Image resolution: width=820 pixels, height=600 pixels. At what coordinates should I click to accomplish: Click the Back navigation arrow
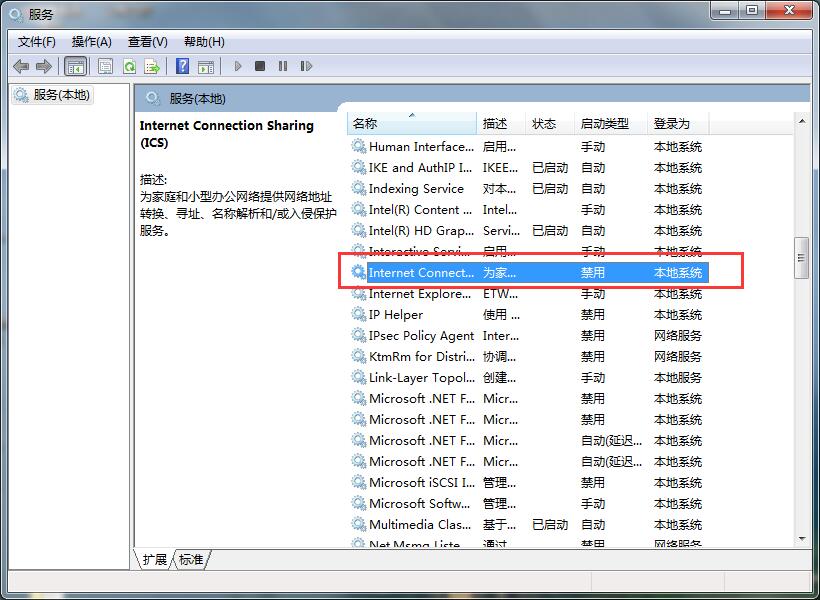[x=20, y=66]
